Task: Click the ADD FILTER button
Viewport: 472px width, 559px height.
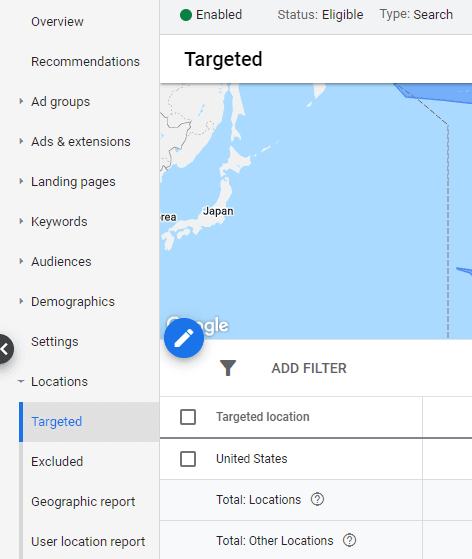Action: [x=309, y=368]
